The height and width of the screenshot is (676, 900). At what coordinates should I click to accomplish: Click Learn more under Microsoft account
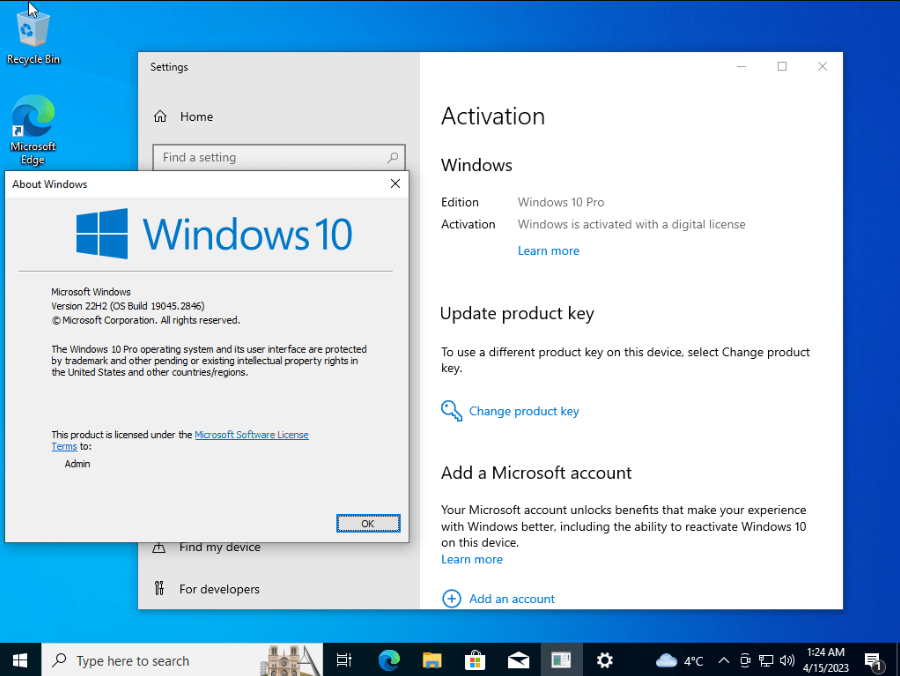tap(472, 559)
